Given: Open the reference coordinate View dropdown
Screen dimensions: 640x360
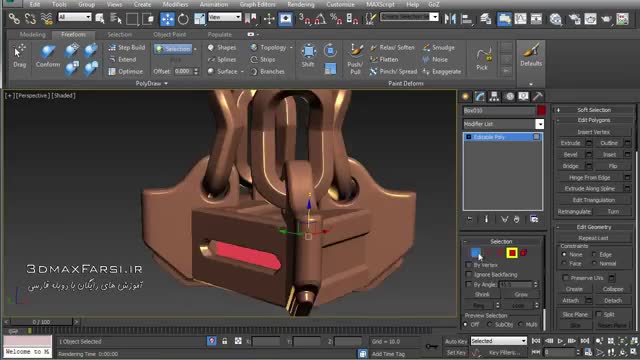Looking at the screenshot, I should [224, 17].
